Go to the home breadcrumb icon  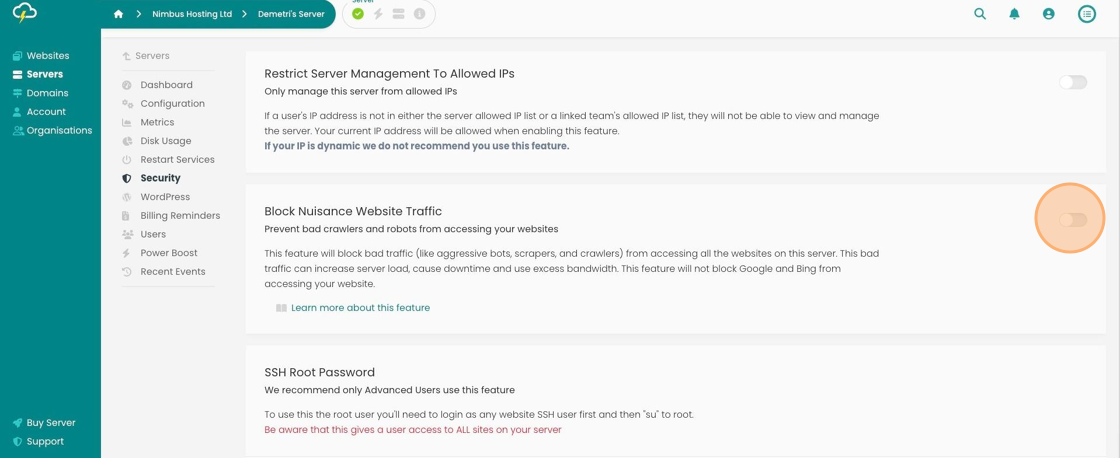[x=119, y=14]
